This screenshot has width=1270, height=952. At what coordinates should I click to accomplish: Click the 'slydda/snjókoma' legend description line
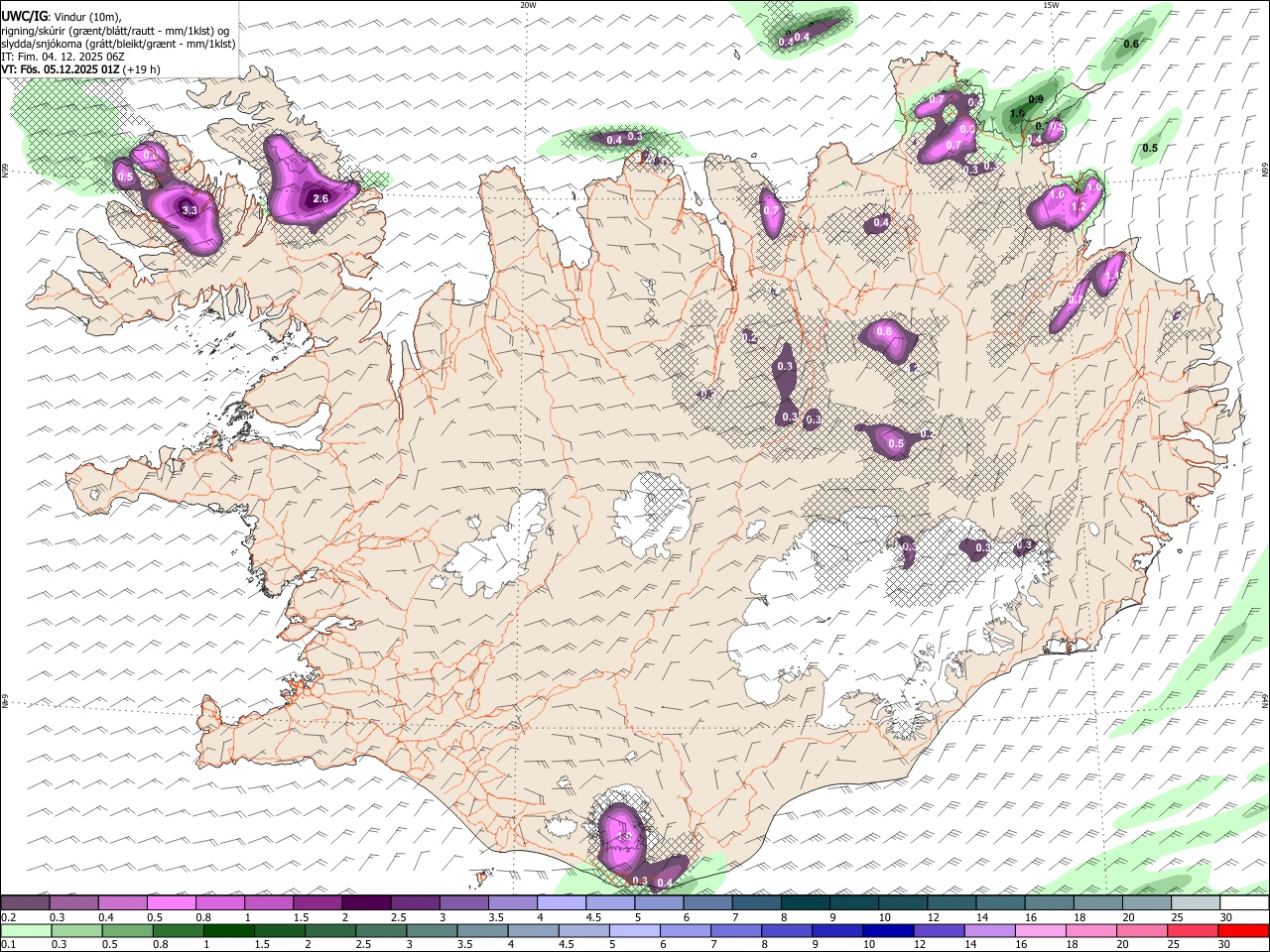[x=119, y=44]
